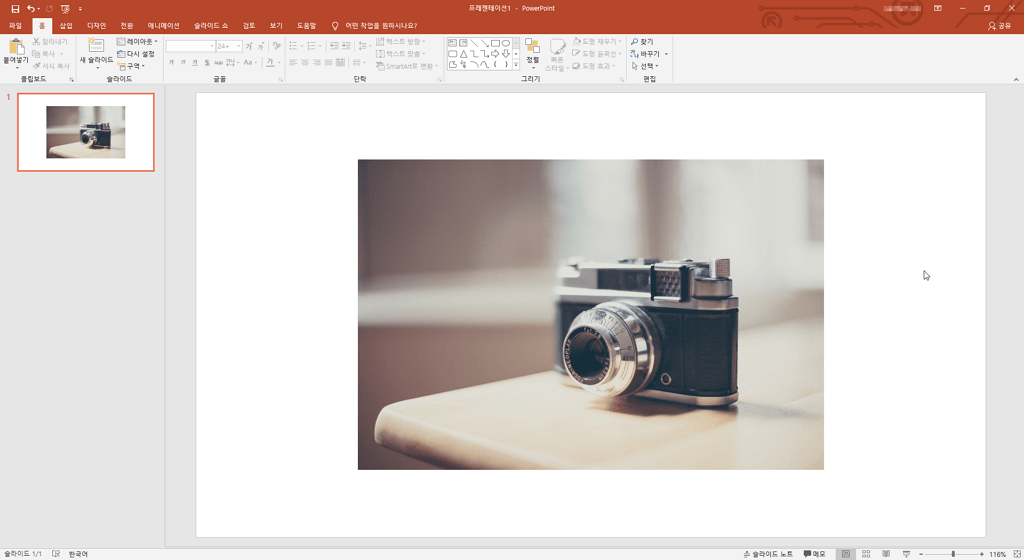This screenshot has width=1024, height=560.
Task: Toggle 메모 comments pane
Action: [x=814, y=554]
